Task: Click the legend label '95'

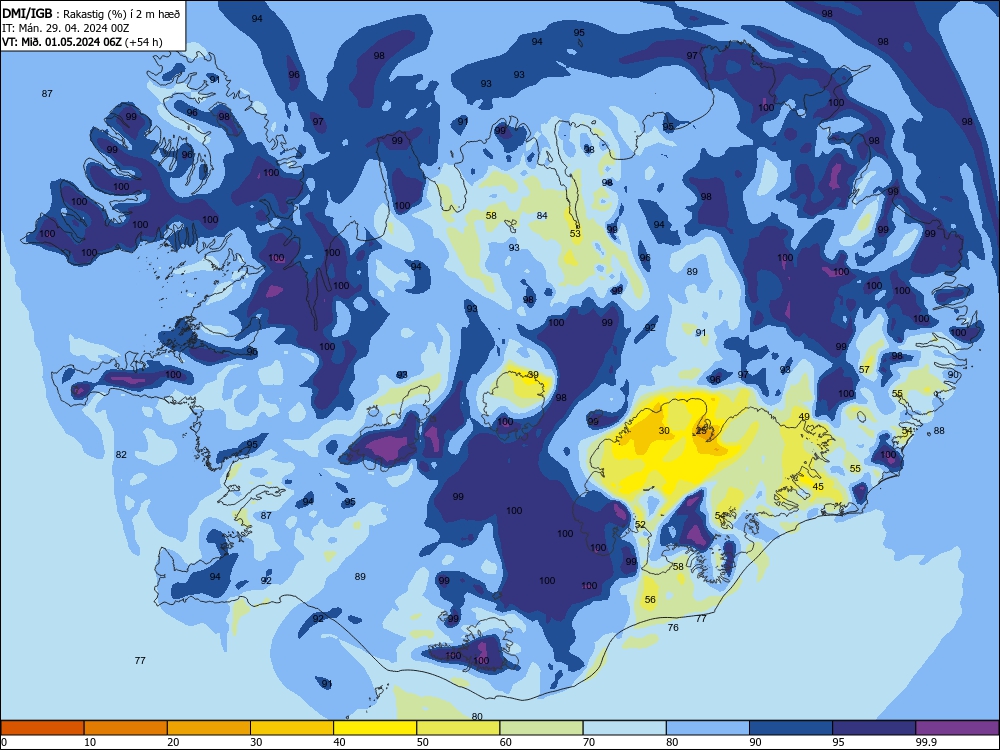Action: pyautogui.click(x=838, y=742)
